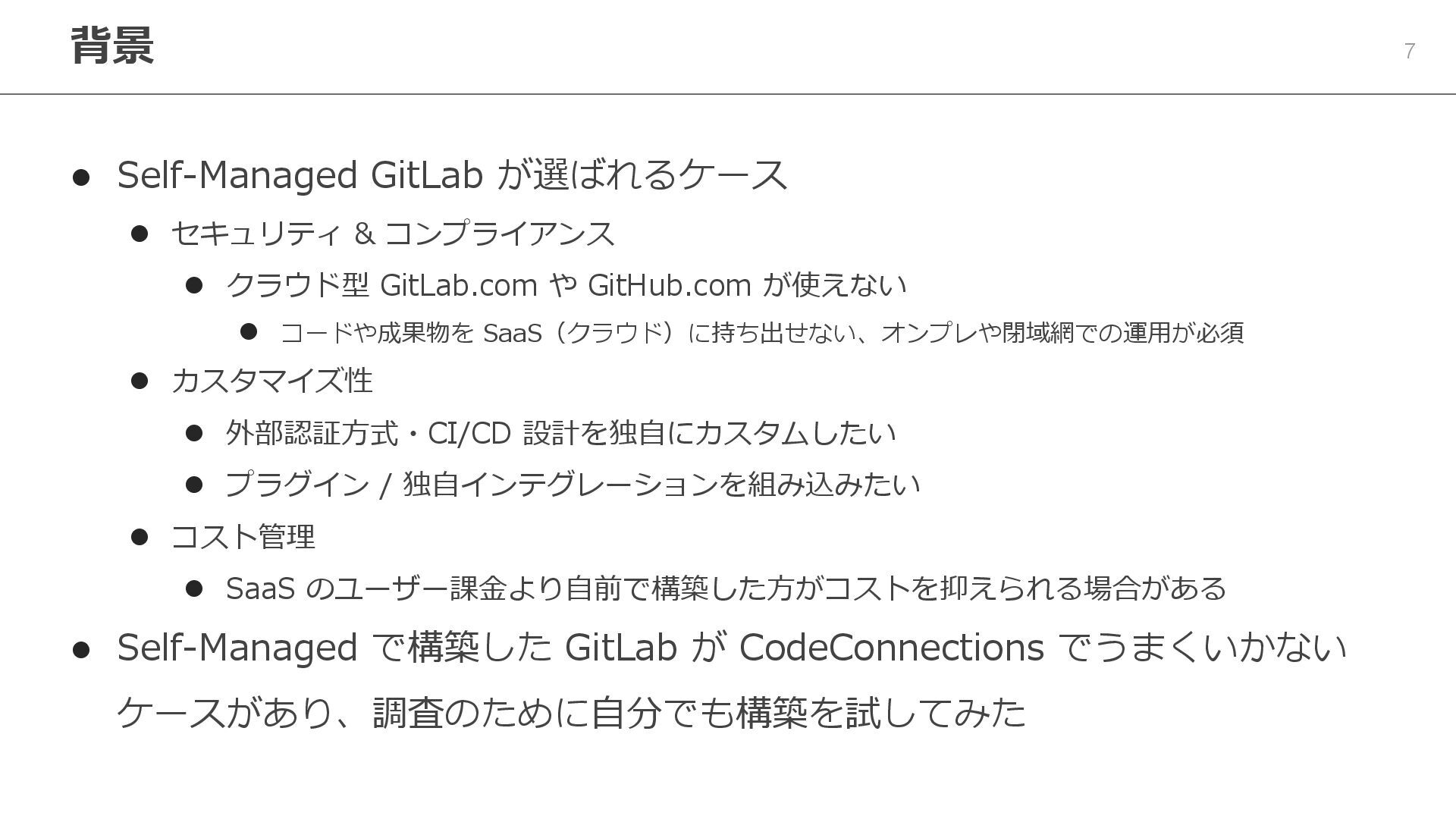Click the last line 調査のために自分でも構築を試してみた
The width and height of the screenshot is (1456, 819).
pyautogui.click(x=698, y=713)
